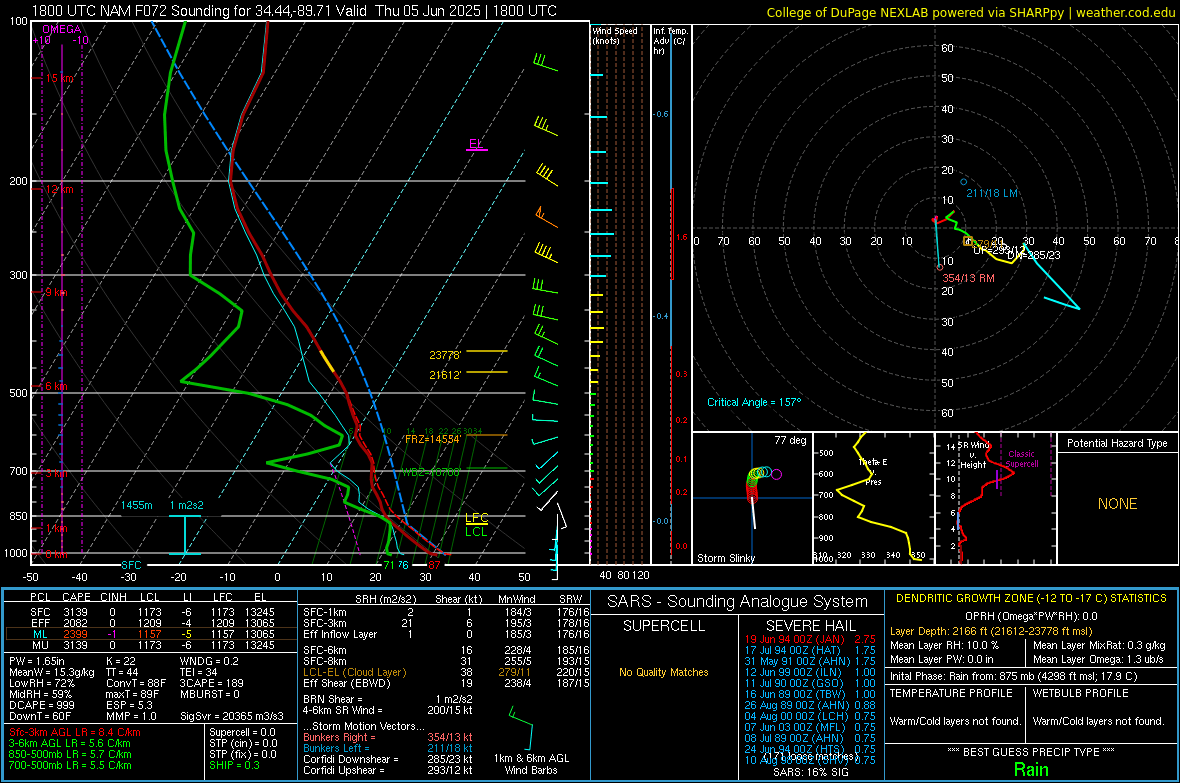Click the 'SigSvr = 20365 m3/s3' value

pos(232,716)
